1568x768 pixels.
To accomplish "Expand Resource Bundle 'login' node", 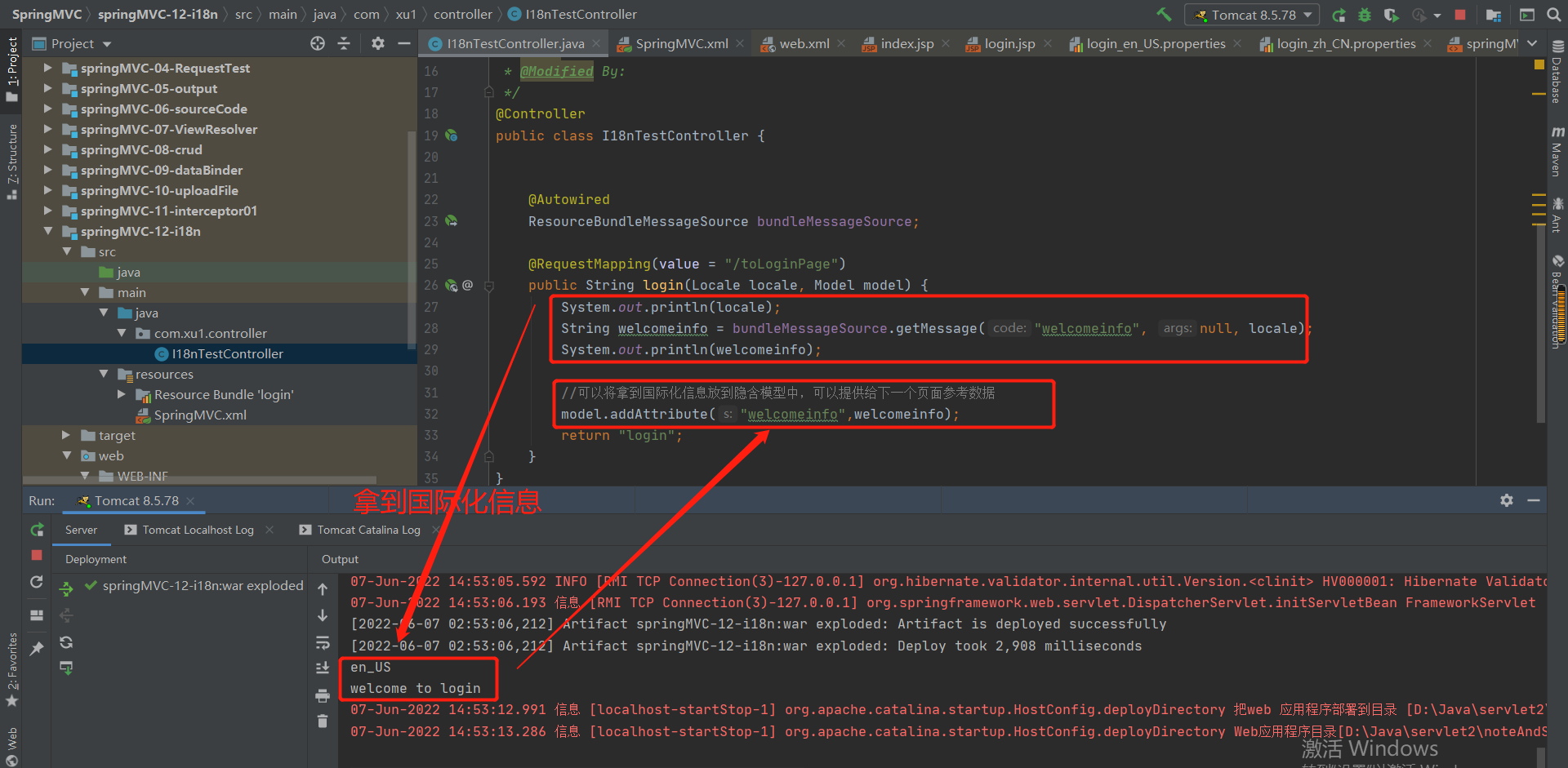I will (122, 394).
